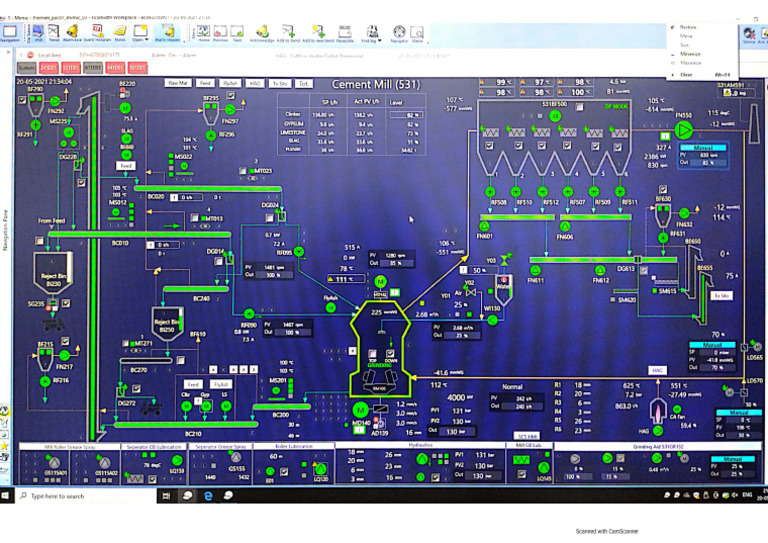Select the RF508 rotary feeder symbol
The image size is (768, 543).
tap(490, 192)
